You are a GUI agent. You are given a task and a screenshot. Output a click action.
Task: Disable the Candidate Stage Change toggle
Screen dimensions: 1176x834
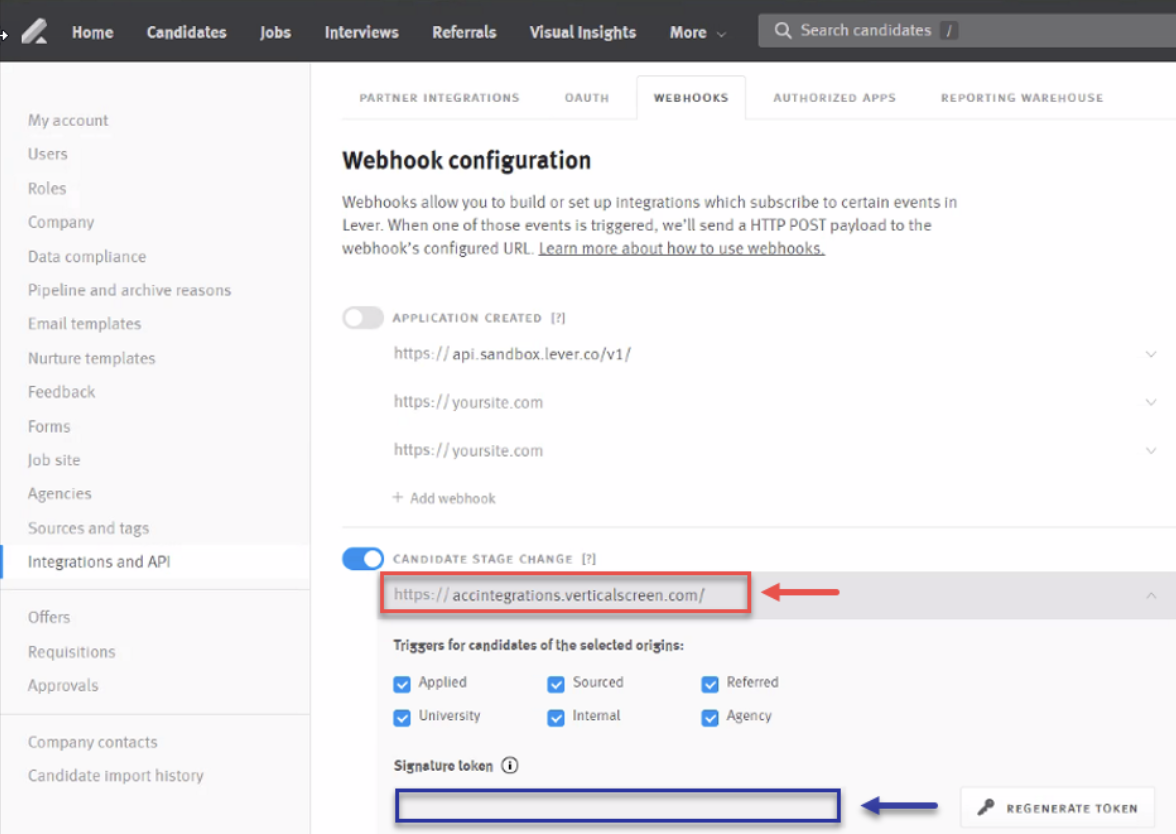click(363, 559)
